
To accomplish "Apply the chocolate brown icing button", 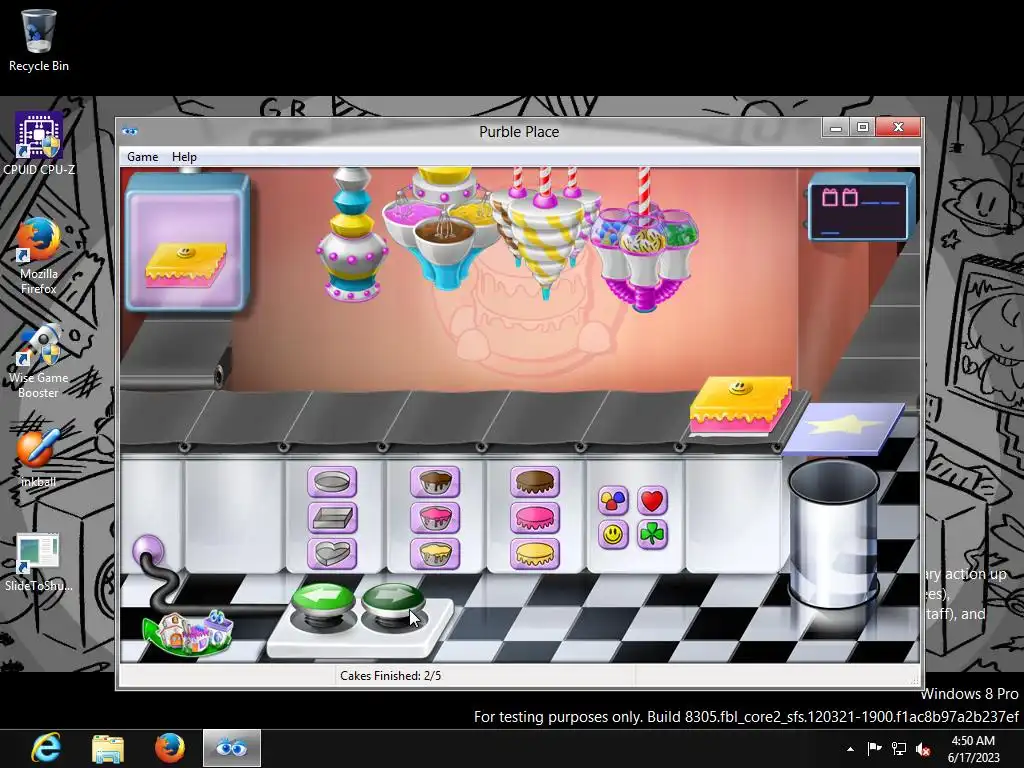I will point(535,482).
